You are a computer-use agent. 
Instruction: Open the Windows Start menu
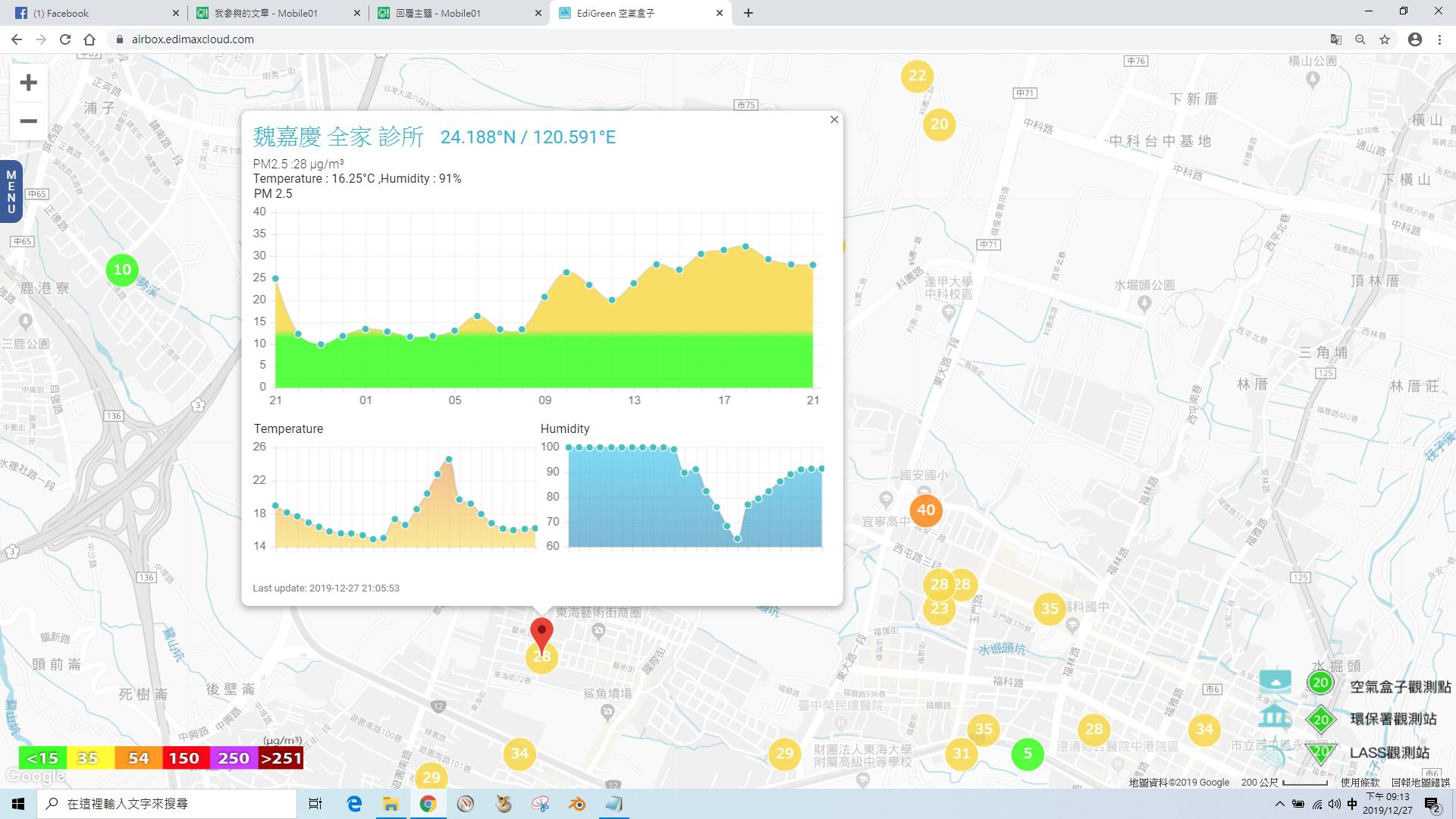pos(18,804)
